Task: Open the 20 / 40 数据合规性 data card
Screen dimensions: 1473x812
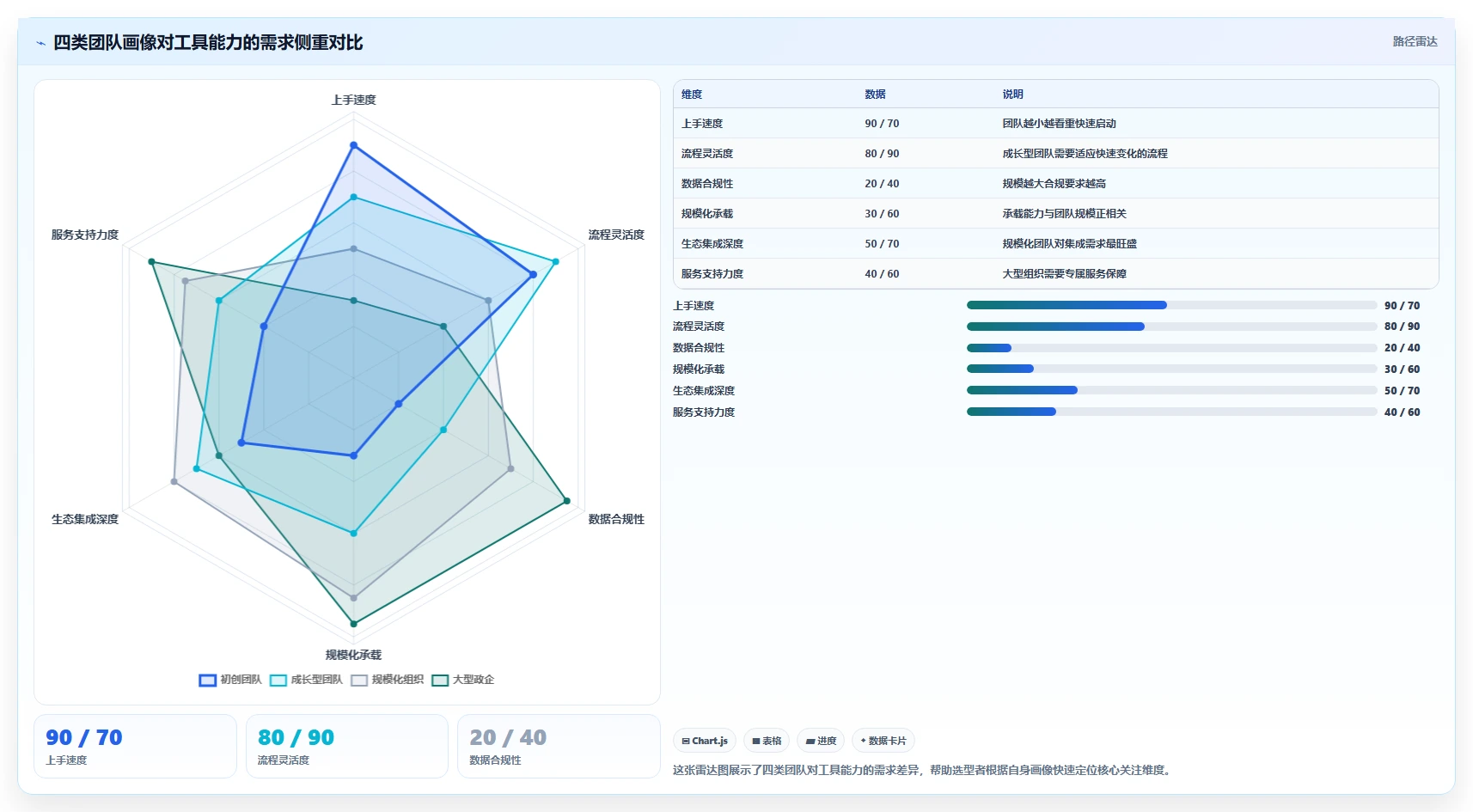Action: [559, 747]
